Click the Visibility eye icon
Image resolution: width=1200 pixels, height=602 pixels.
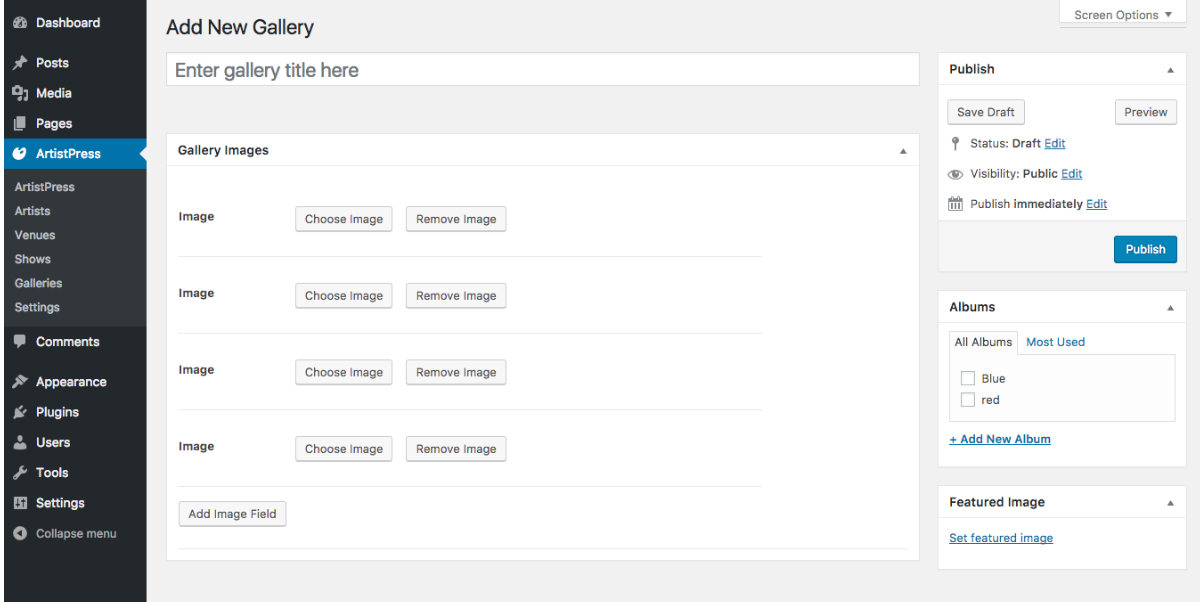(x=955, y=174)
